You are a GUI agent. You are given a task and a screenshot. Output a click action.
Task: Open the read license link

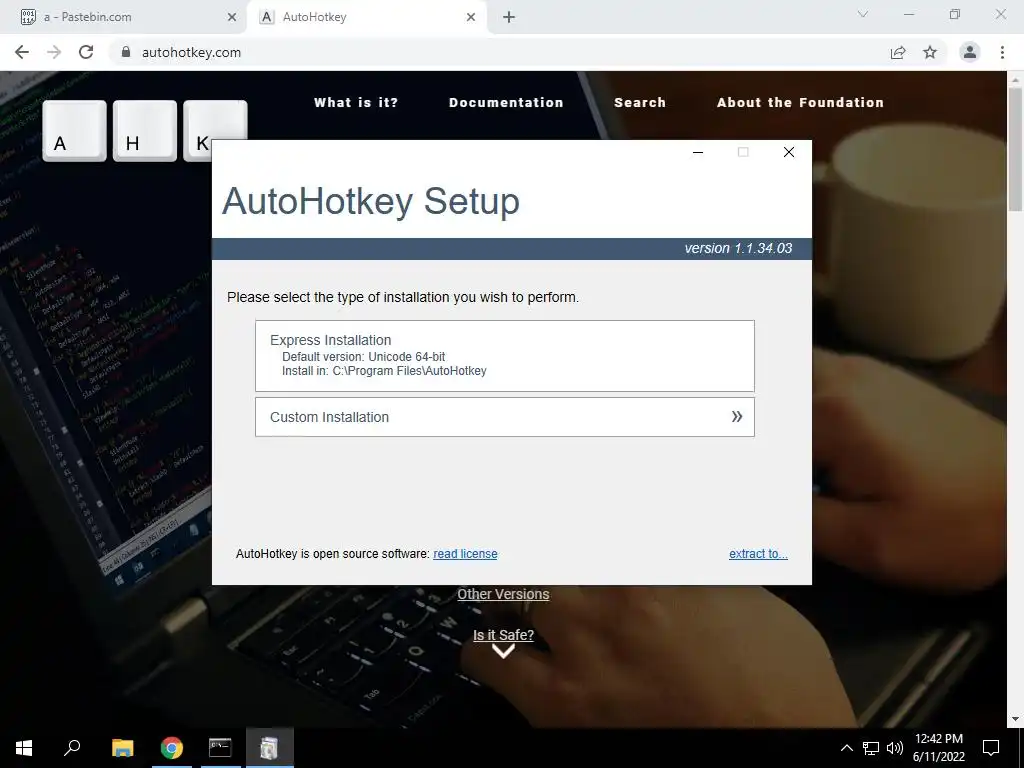point(465,554)
